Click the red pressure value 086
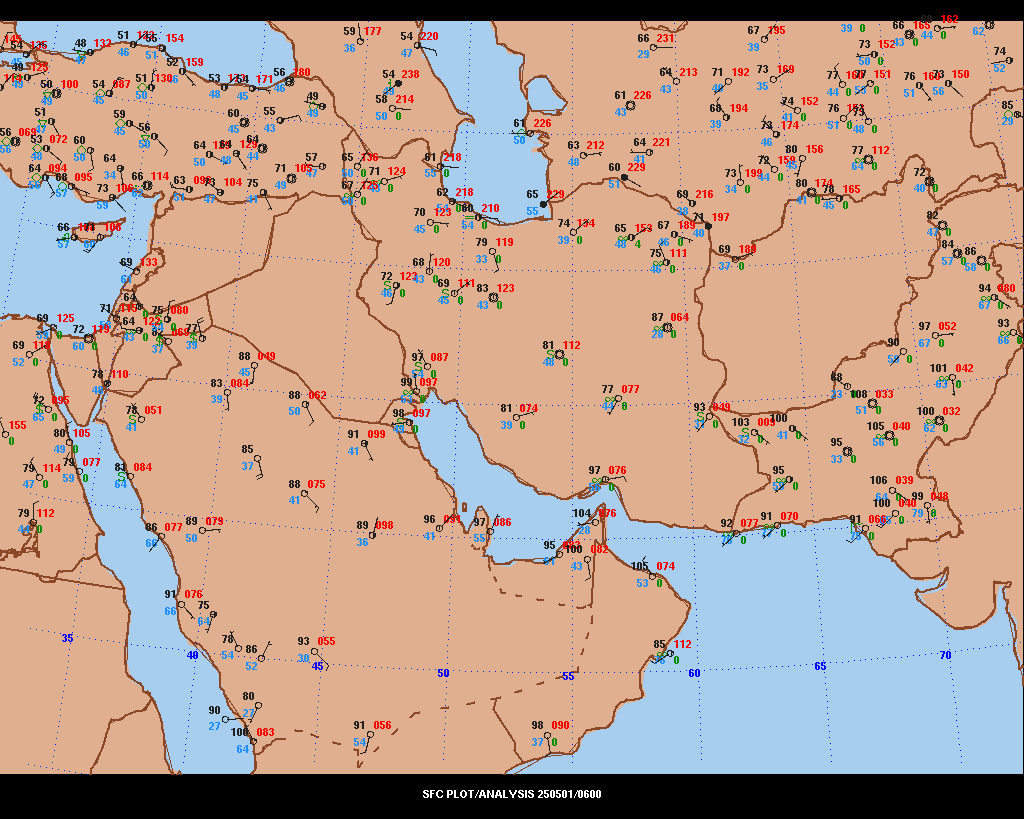 pos(502,522)
